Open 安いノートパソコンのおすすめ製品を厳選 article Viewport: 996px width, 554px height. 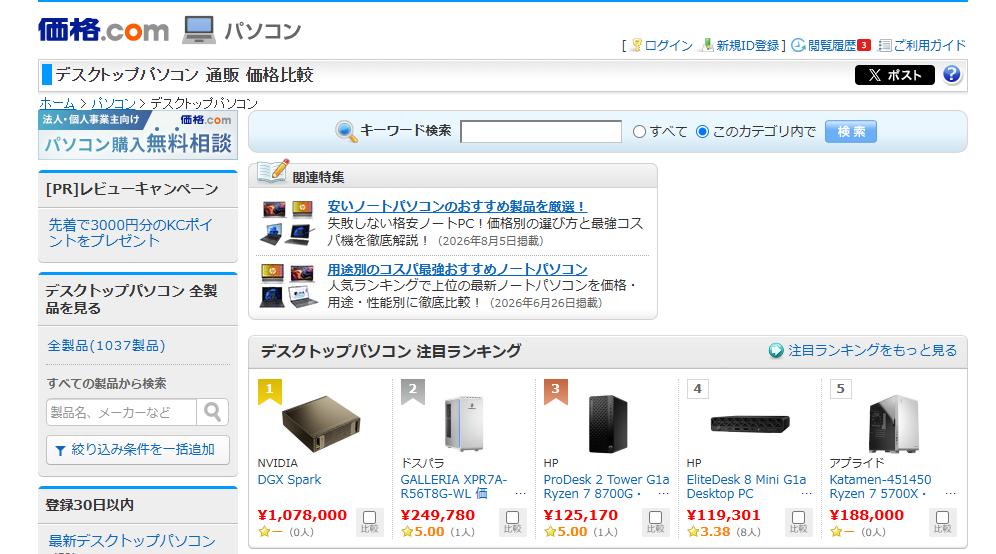point(456,206)
